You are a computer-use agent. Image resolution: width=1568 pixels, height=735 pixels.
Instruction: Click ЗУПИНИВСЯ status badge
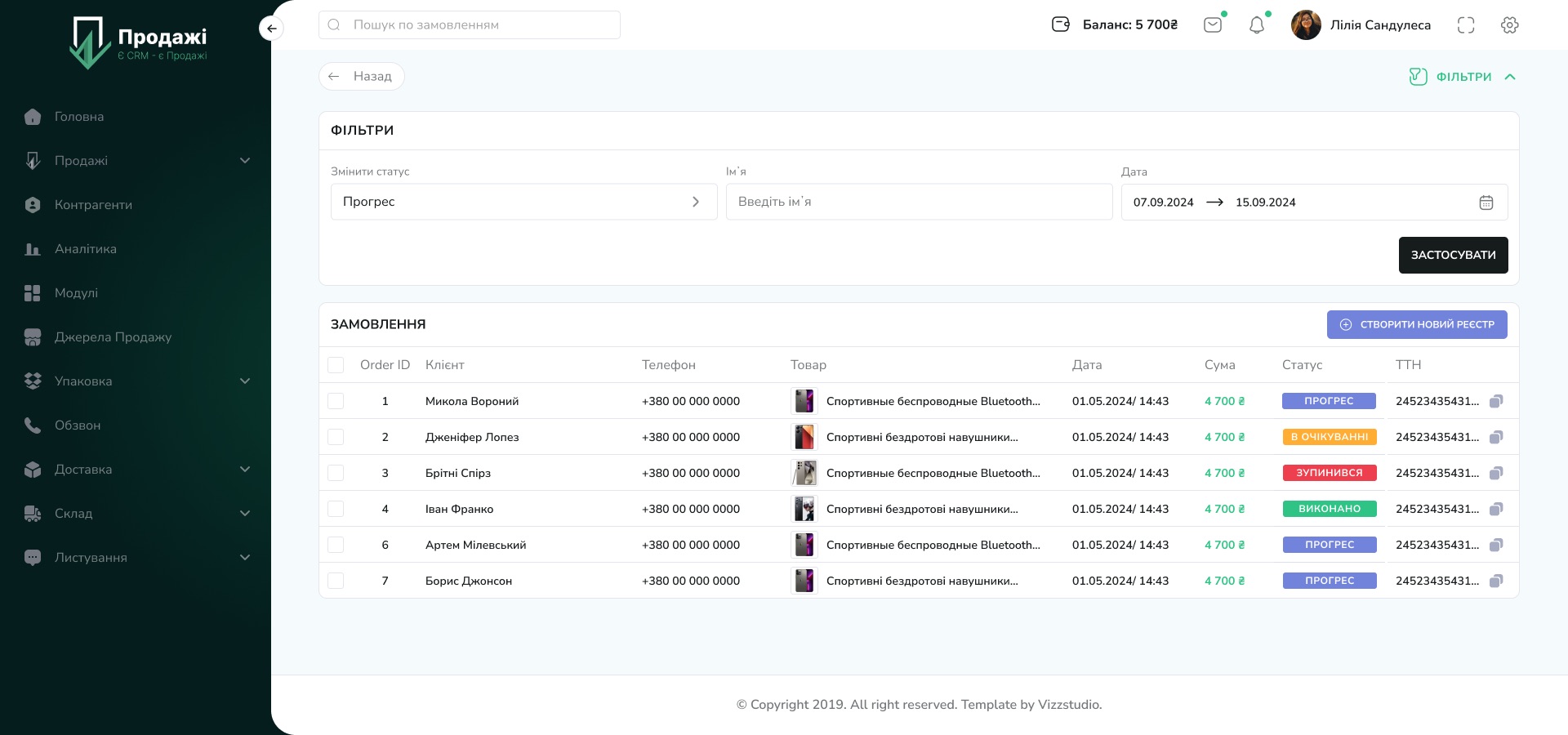(1329, 473)
